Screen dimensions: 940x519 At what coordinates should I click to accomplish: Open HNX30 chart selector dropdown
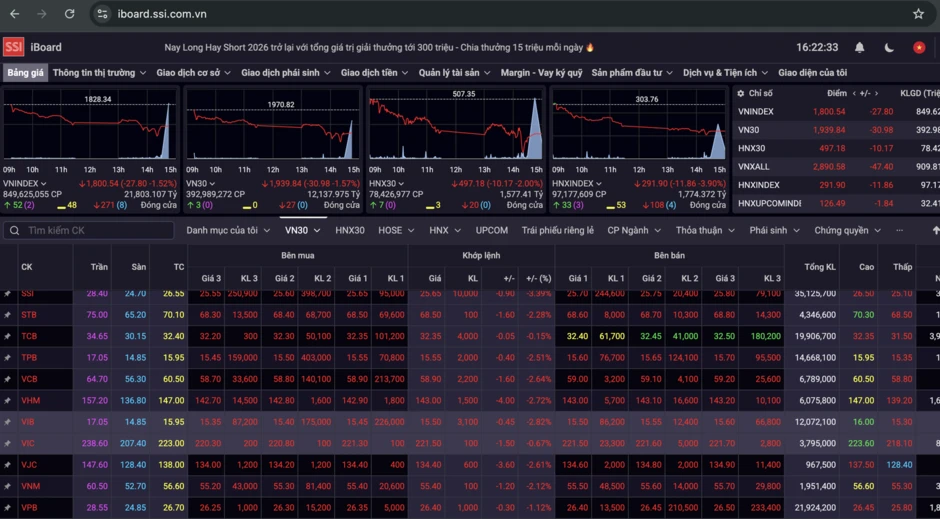[x=387, y=183]
